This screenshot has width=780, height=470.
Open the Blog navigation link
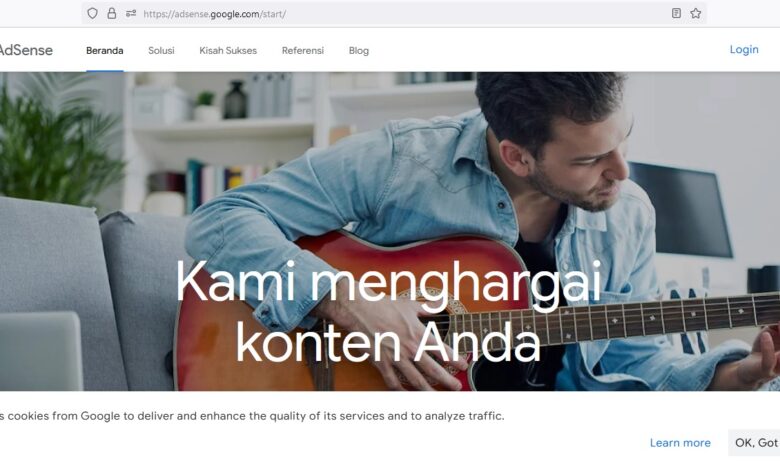359,50
